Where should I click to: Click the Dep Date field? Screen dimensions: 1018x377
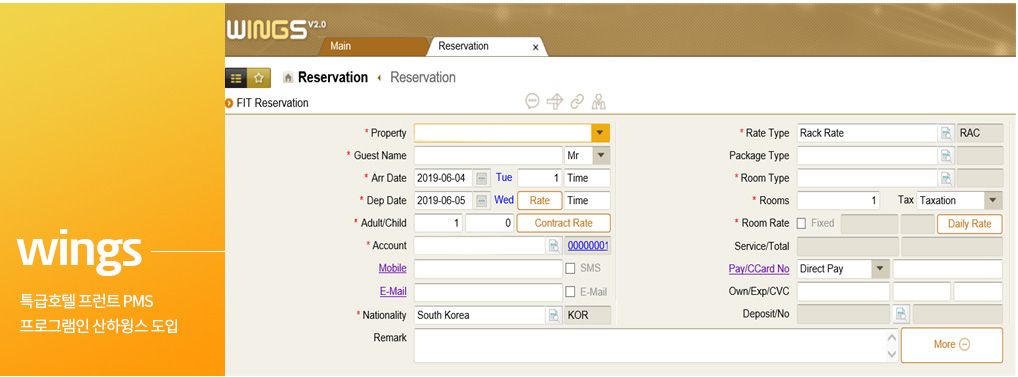[x=443, y=201]
